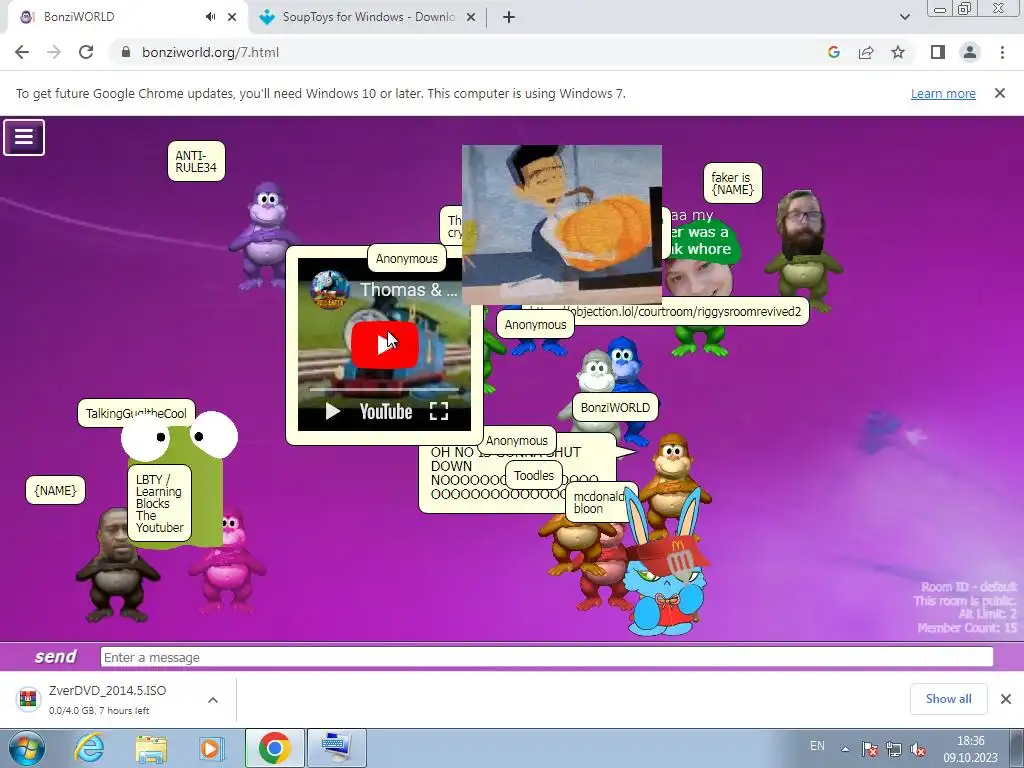Viewport: 1024px width, 768px height.
Task: Click the Thomas channel avatar in video
Action: (x=330, y=290)
